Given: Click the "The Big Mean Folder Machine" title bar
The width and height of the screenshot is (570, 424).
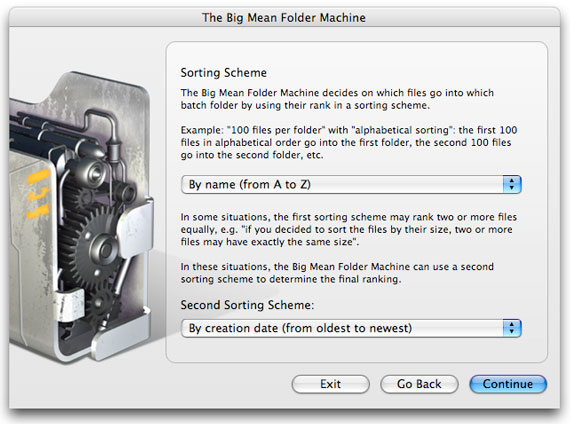Looking at the screenshot, I should tap(284, 17).
